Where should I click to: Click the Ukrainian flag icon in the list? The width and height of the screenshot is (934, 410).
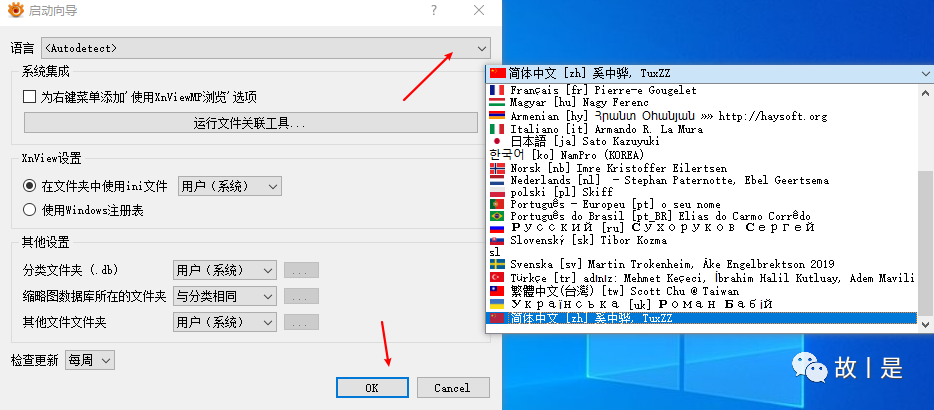[497, 302]
